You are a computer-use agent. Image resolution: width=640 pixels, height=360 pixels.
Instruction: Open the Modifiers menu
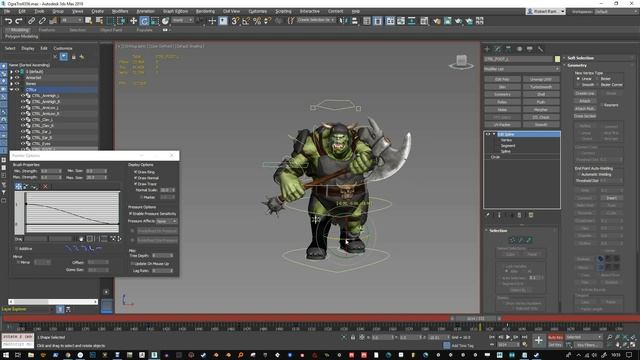point(120,11)
